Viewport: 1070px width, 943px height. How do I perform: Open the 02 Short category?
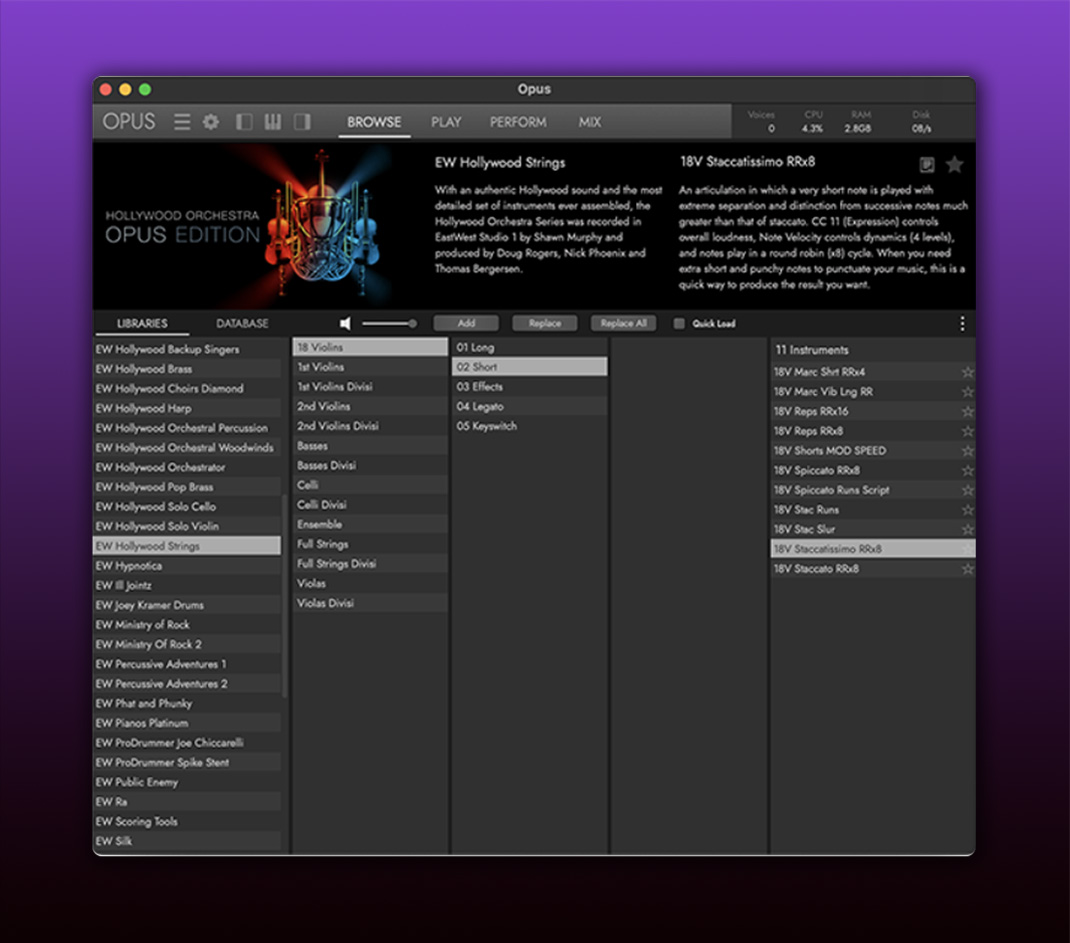pos(530,367)
